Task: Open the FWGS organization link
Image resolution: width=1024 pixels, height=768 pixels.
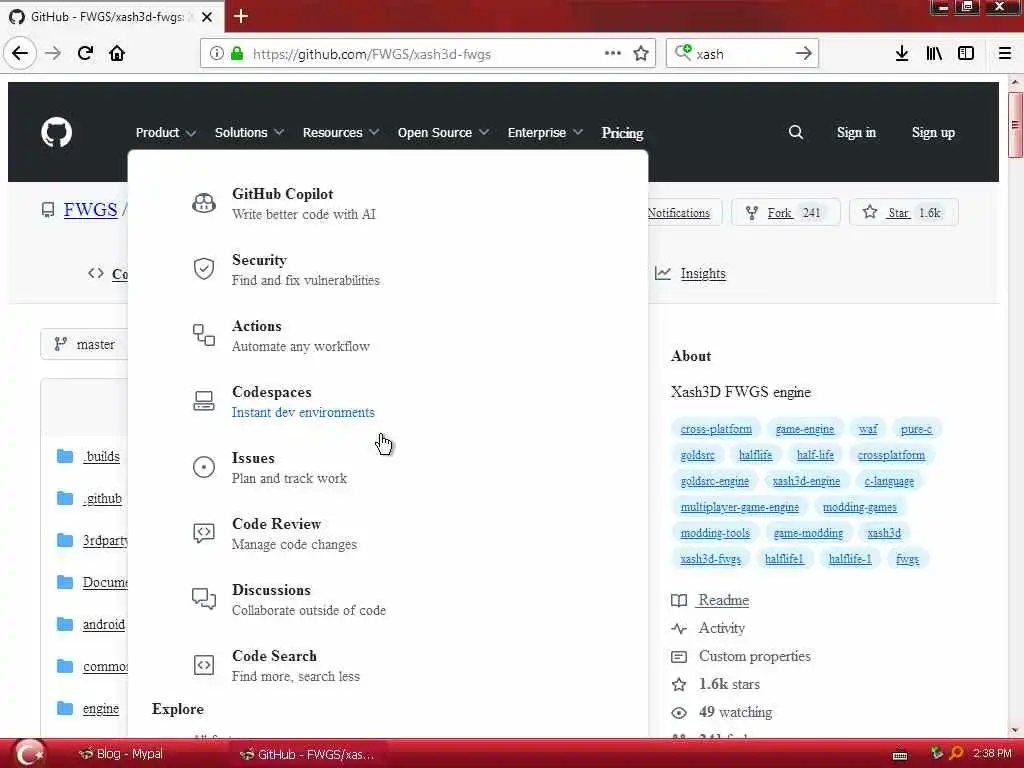Action: click(90, 210)
